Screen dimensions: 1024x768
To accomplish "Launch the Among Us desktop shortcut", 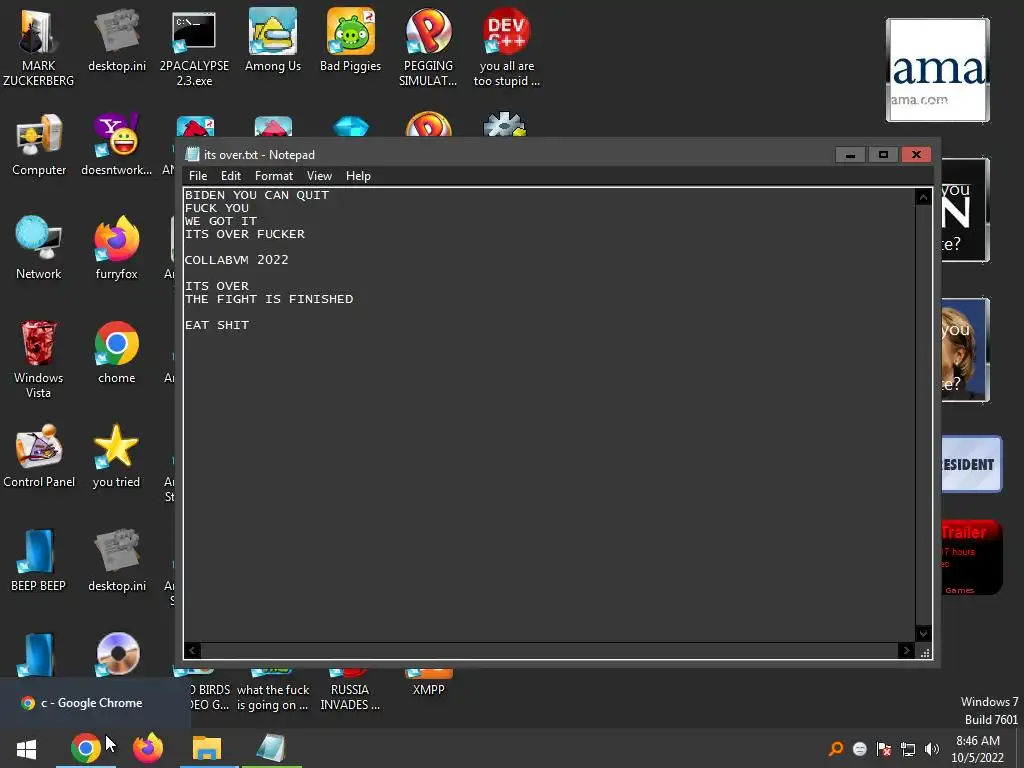I will pyautogui.click(x=272, y=40).
